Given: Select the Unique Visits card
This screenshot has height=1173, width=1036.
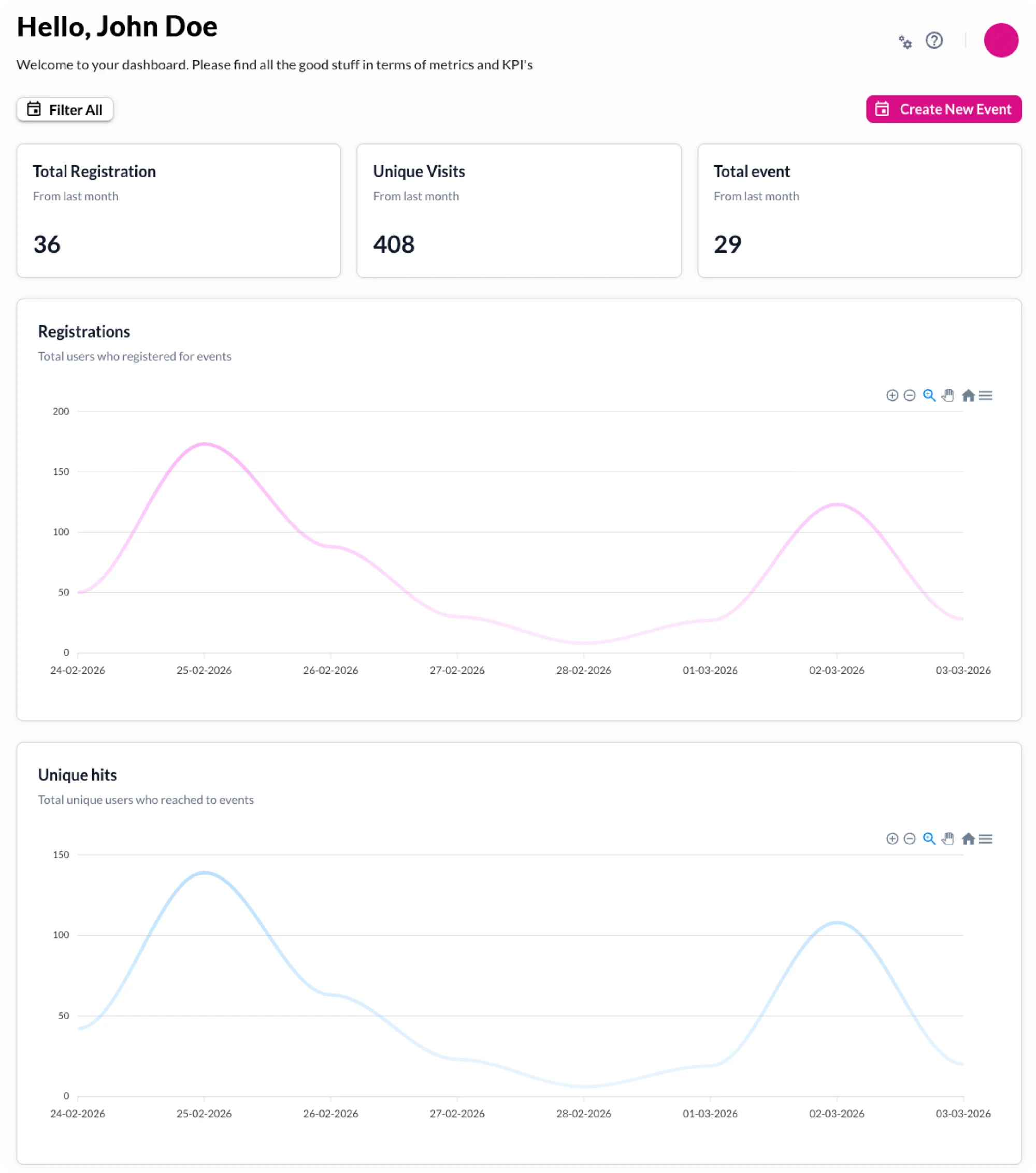Looking at the screenshot, I should (519, 211).
